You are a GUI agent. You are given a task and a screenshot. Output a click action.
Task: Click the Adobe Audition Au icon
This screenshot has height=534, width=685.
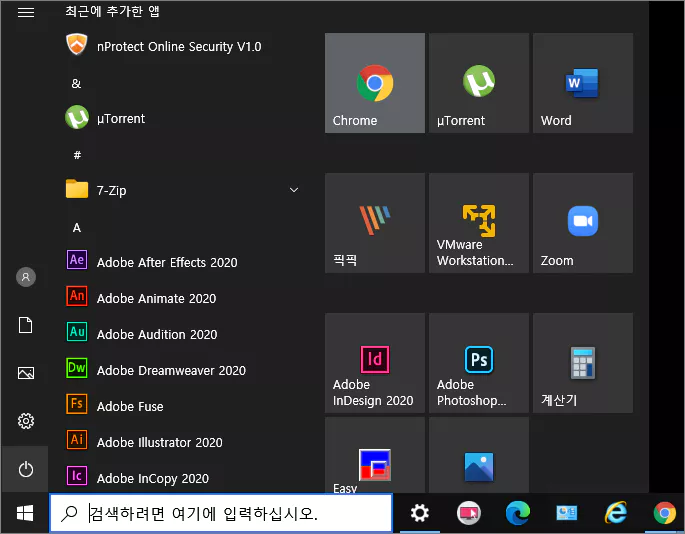pos(77,332)
